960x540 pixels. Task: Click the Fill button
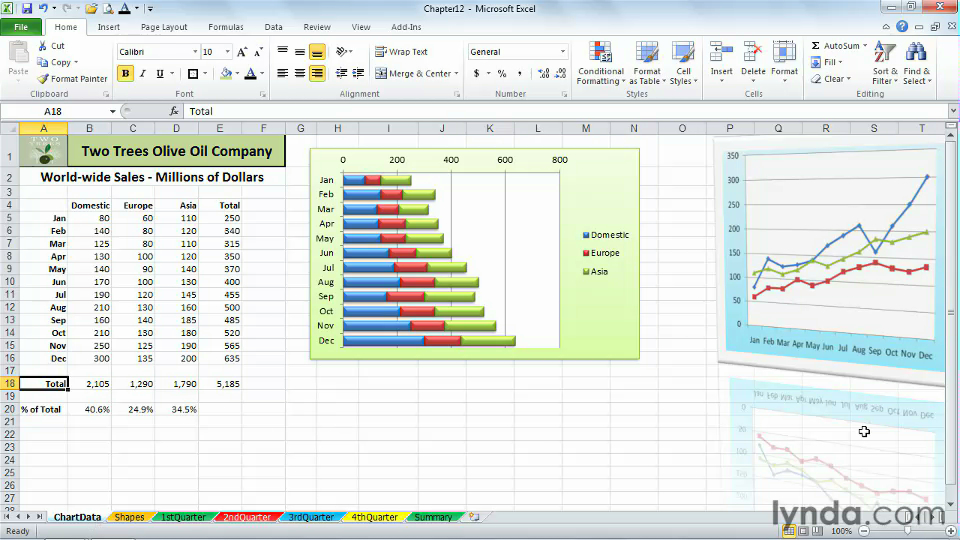pyautogui.click(x=827, y=62)
